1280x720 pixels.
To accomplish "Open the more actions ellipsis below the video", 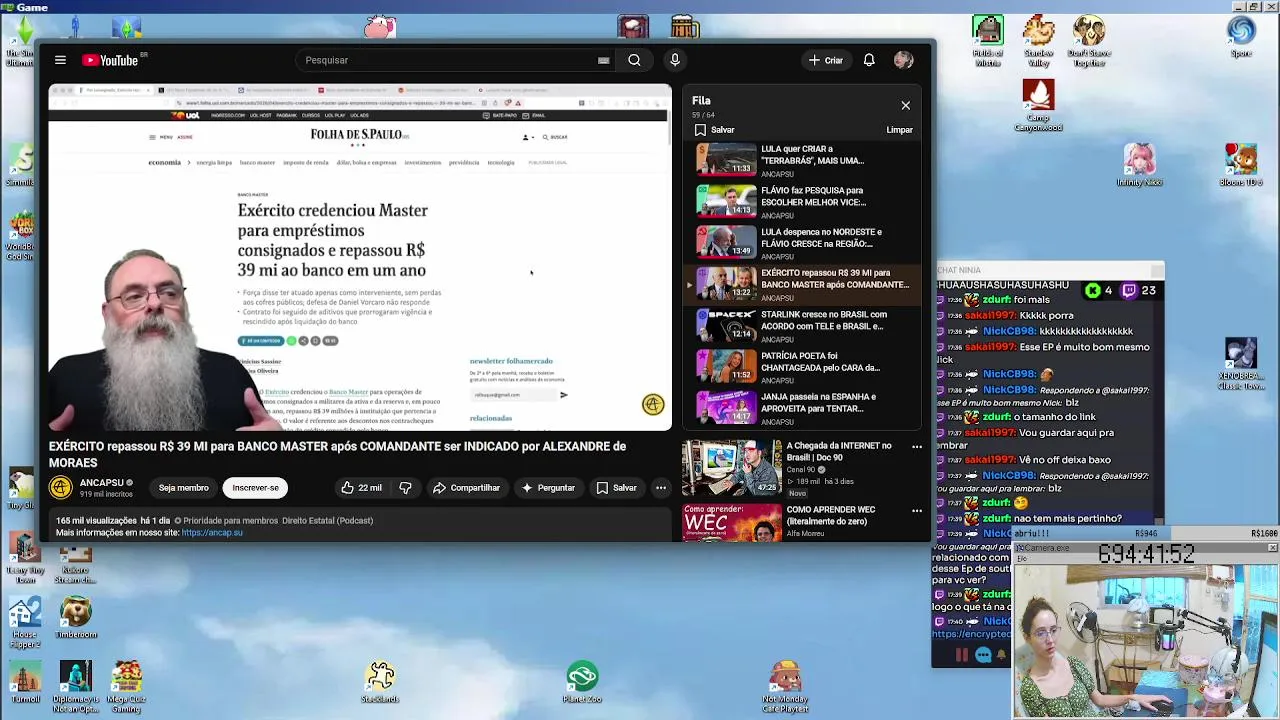I will pyautogui.click(x=661, y=488).
